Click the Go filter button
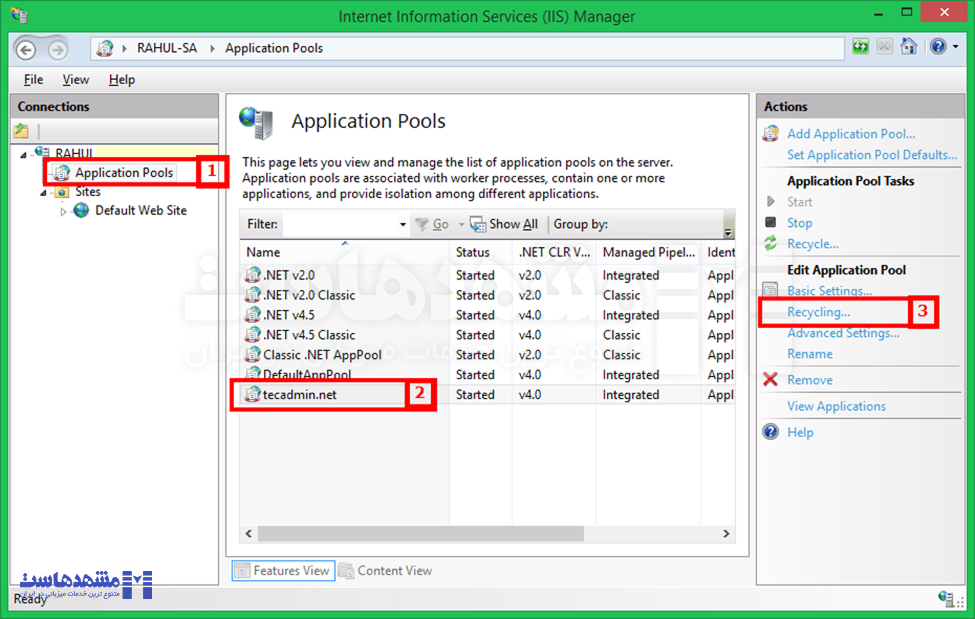 tap(433, 224)
